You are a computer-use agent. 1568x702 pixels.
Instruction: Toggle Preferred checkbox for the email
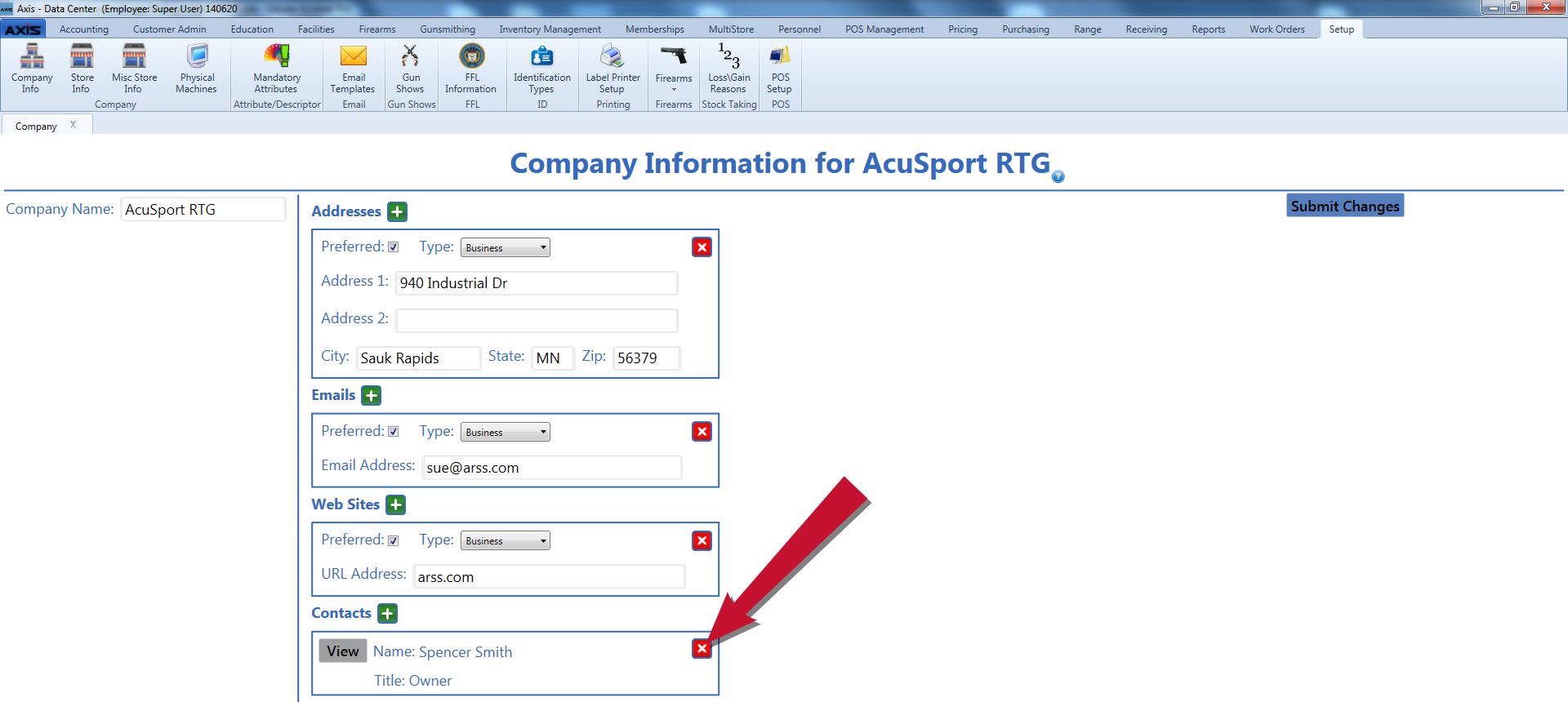pos(394,432)
